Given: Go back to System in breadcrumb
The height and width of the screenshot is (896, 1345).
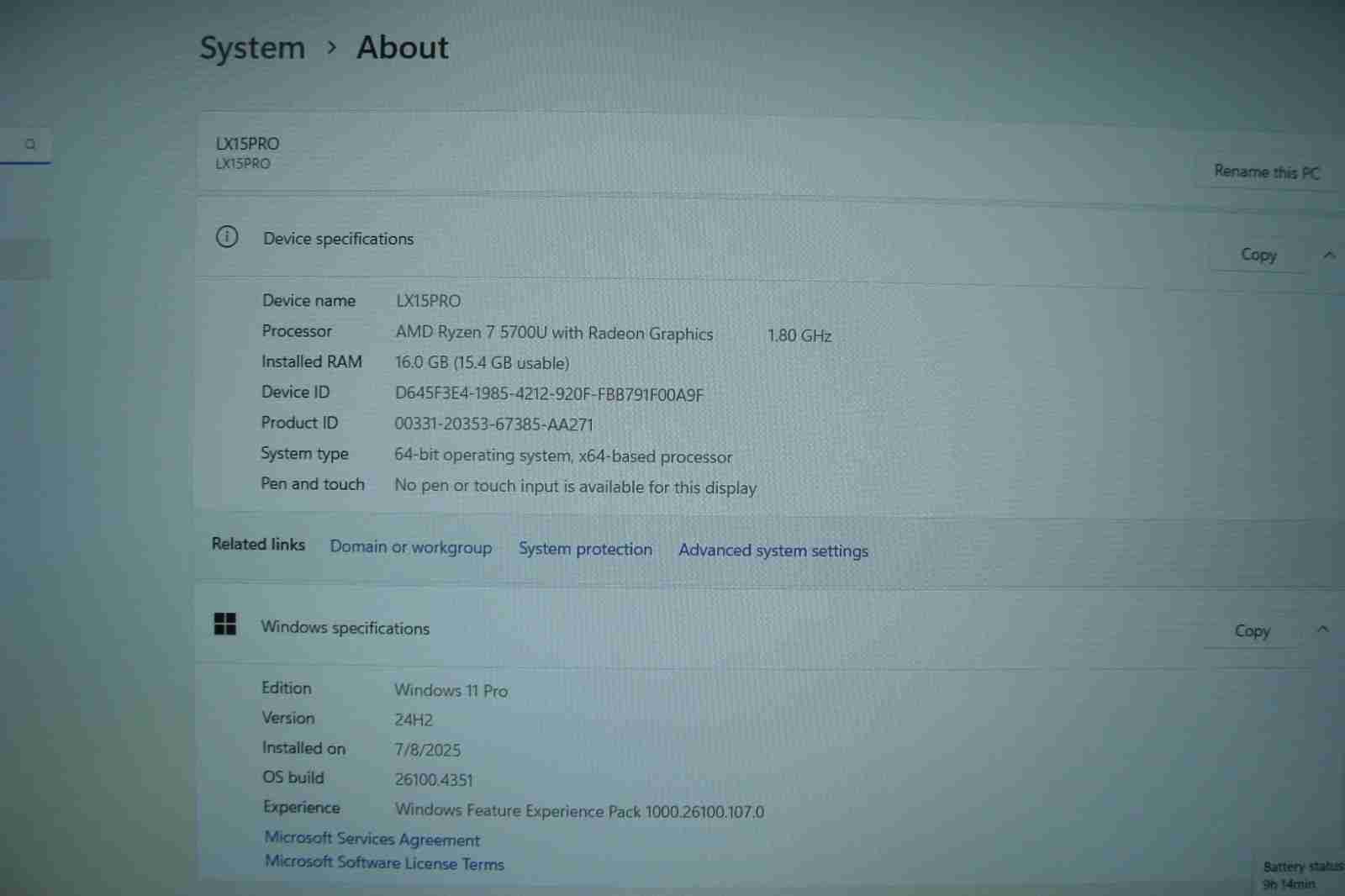Looking at the screenshot, I should click(252, 48).
